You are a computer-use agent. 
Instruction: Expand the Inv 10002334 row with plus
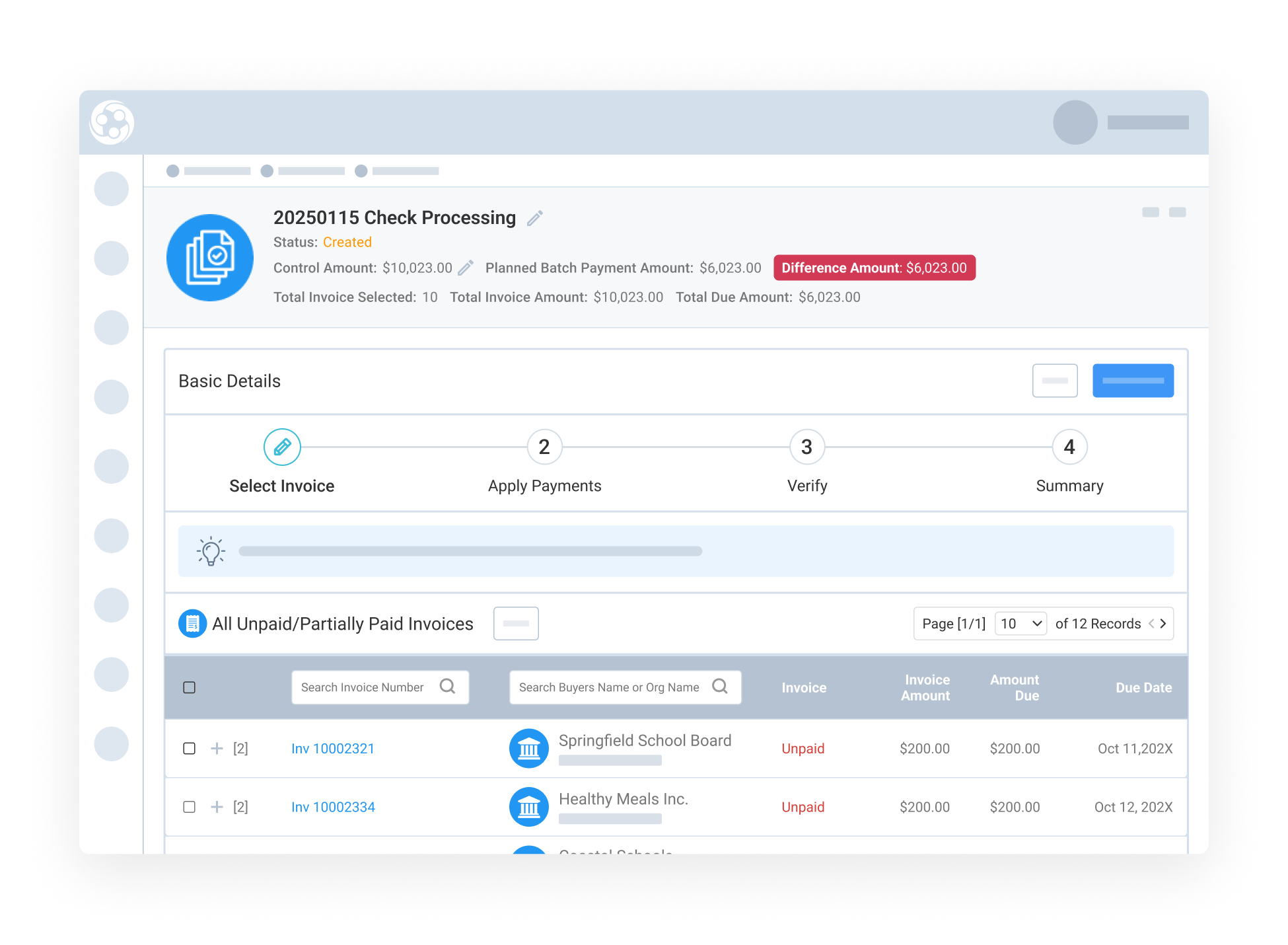click(217, 807)
